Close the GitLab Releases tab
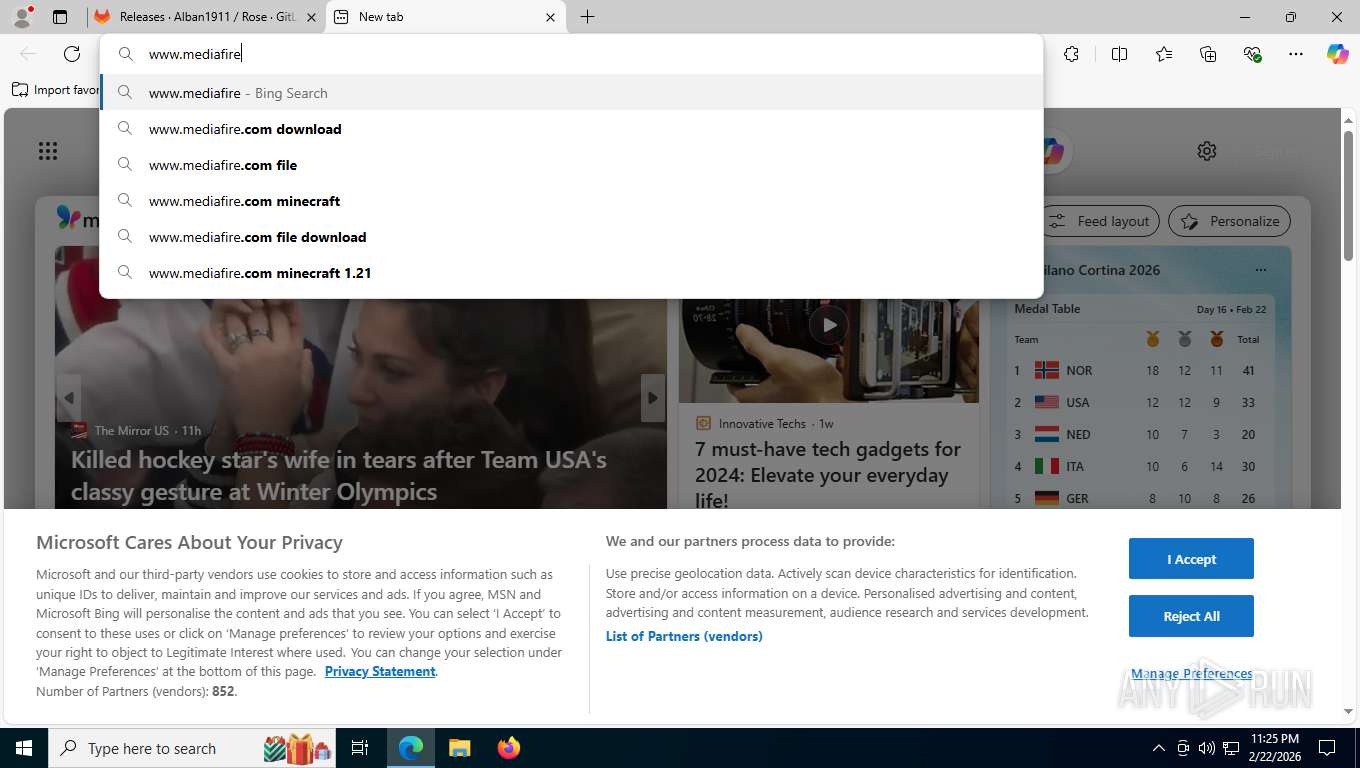 click(311, 17)
